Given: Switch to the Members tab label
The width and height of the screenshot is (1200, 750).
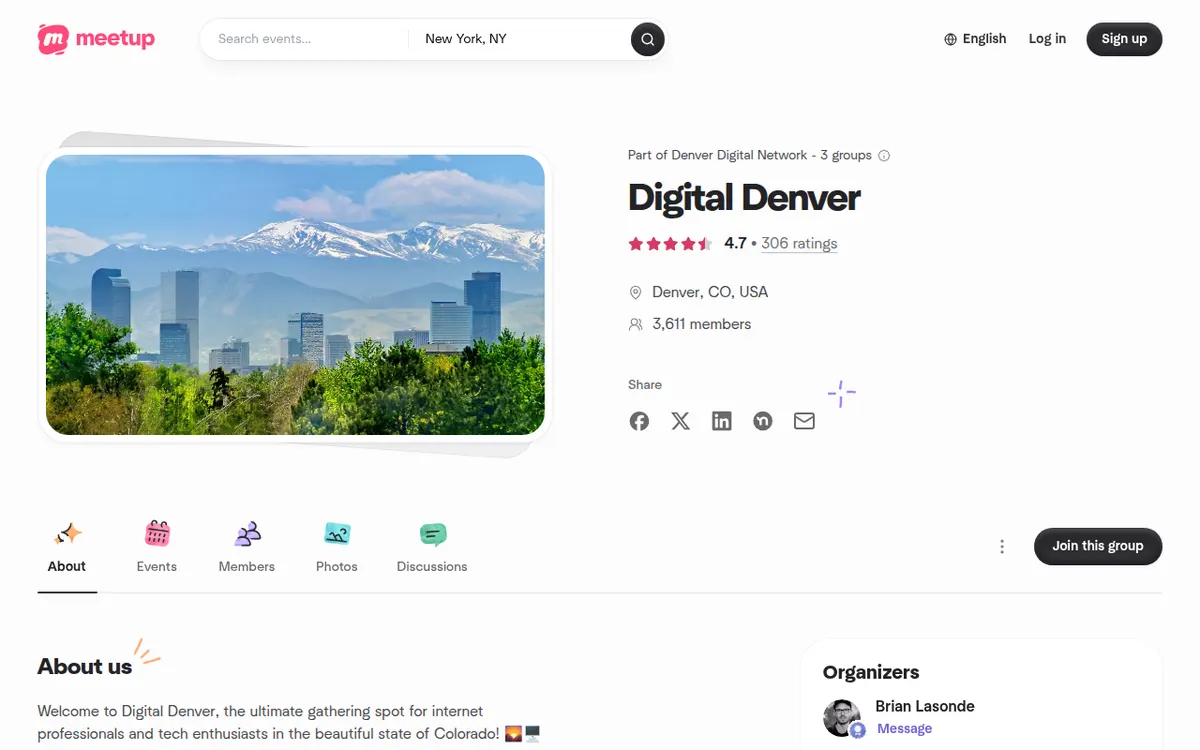Looking at the screenshot, I should coord(247,566).
